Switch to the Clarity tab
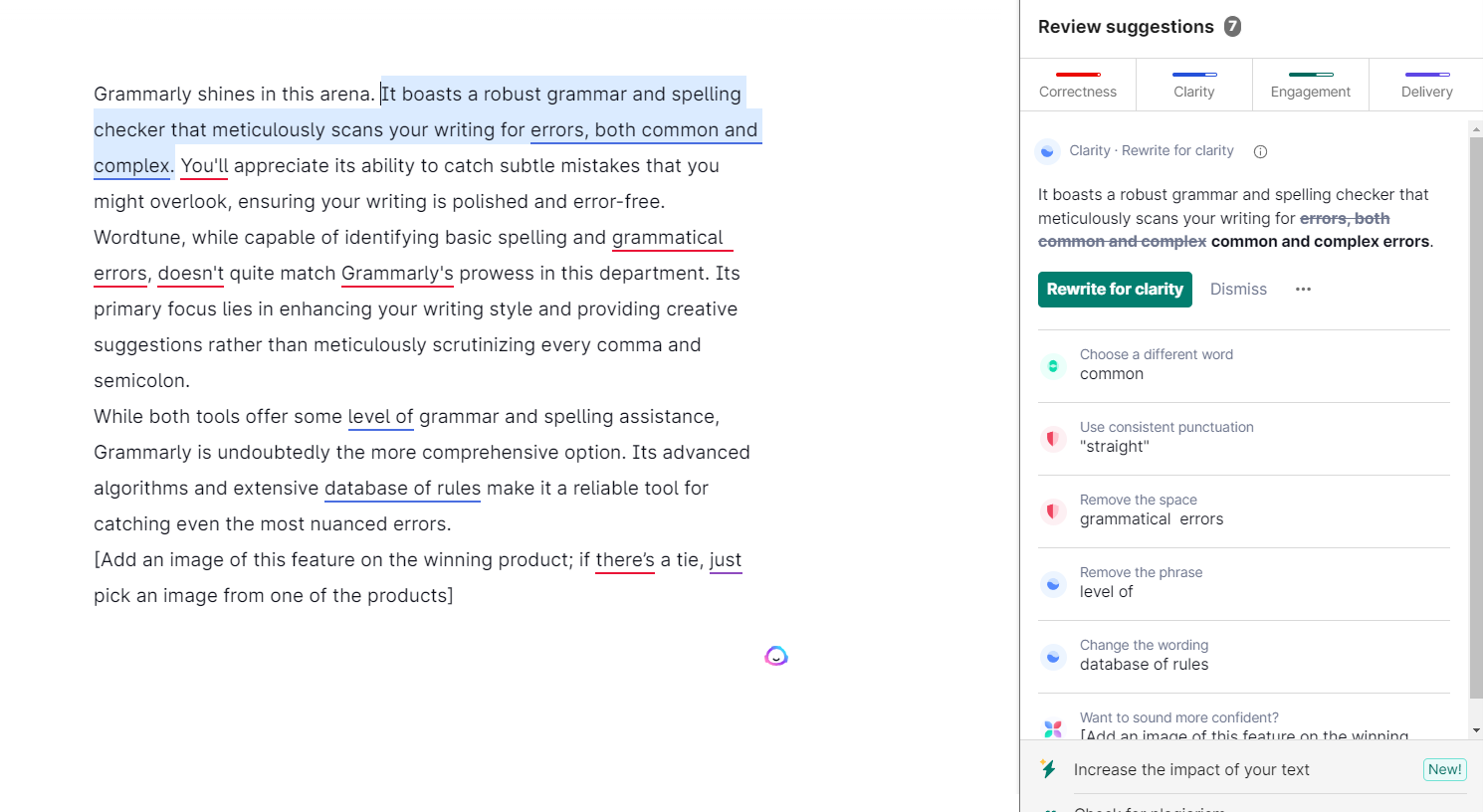 pos(1194,85)
